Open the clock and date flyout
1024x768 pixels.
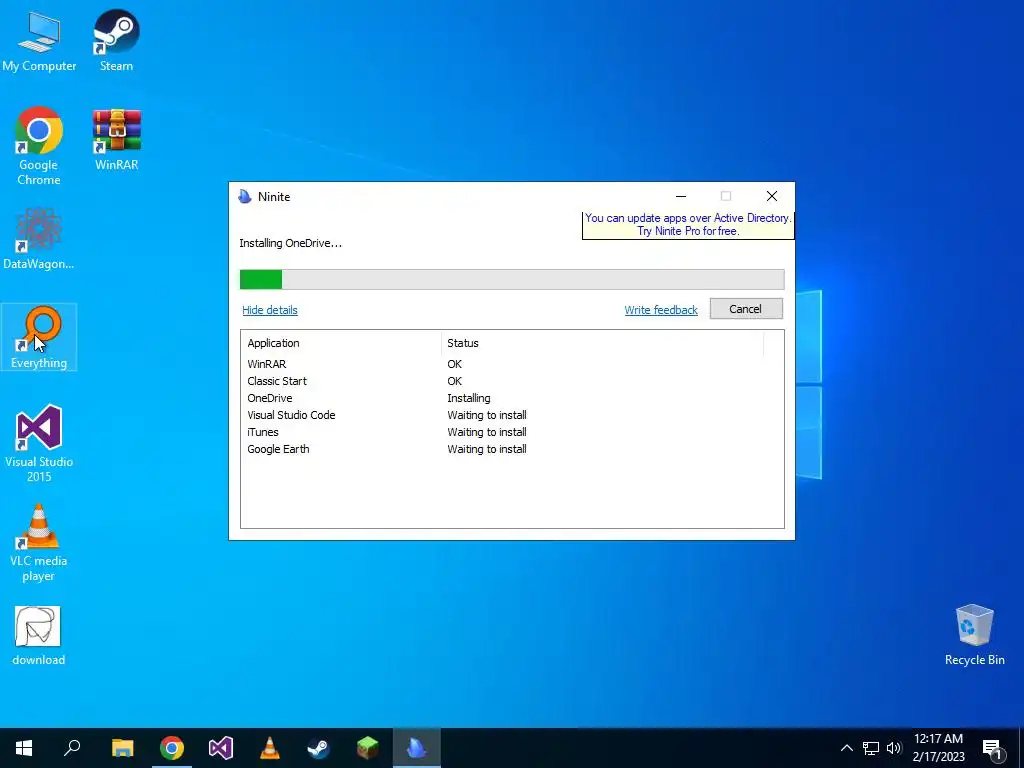click(938, 748)
